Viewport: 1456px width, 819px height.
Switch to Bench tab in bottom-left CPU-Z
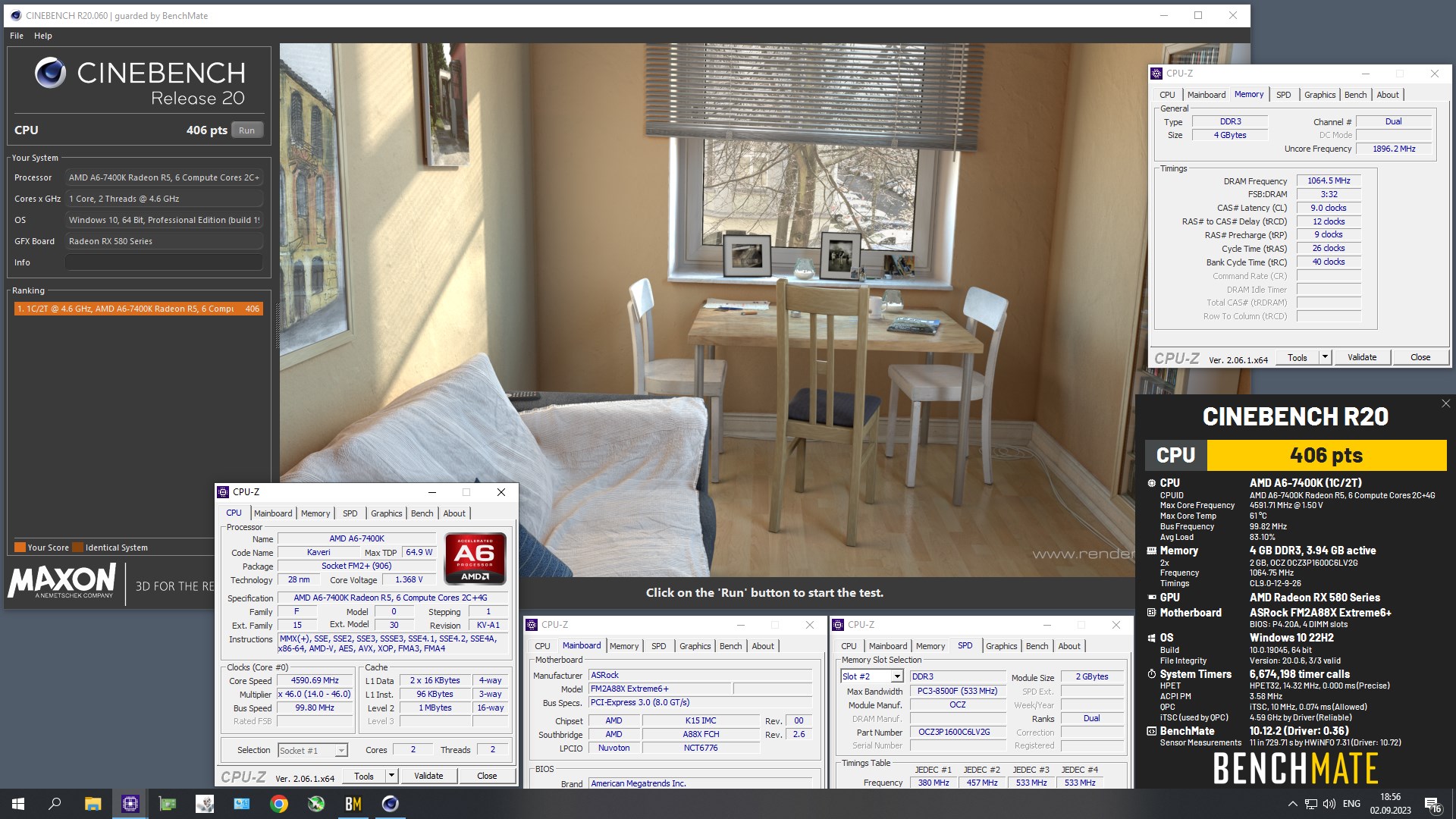pyautogui.click(x=422, y=513)
